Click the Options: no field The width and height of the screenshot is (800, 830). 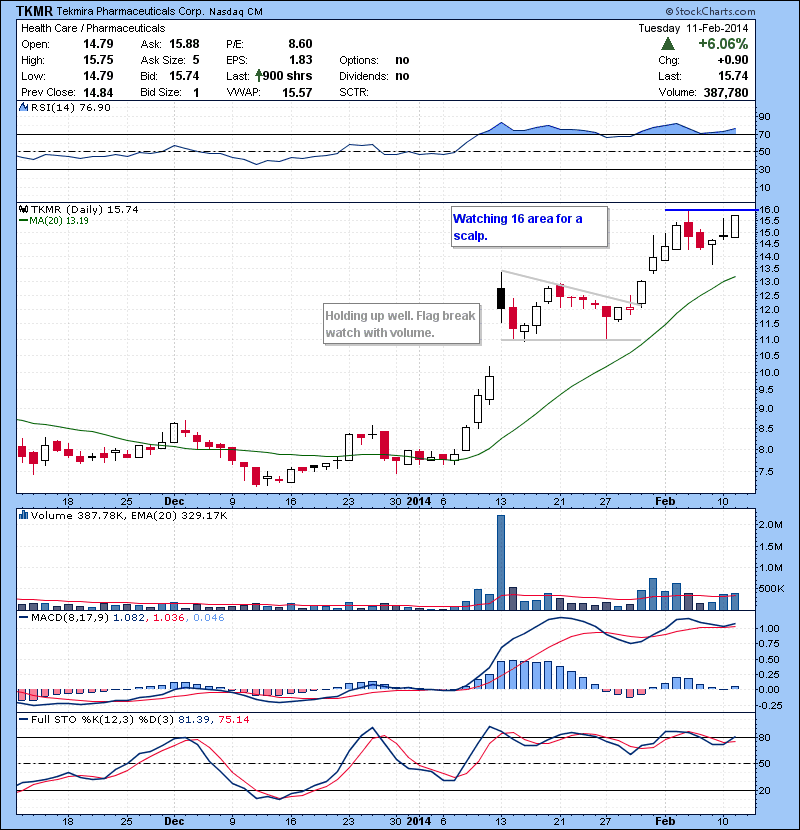[374, 60]
